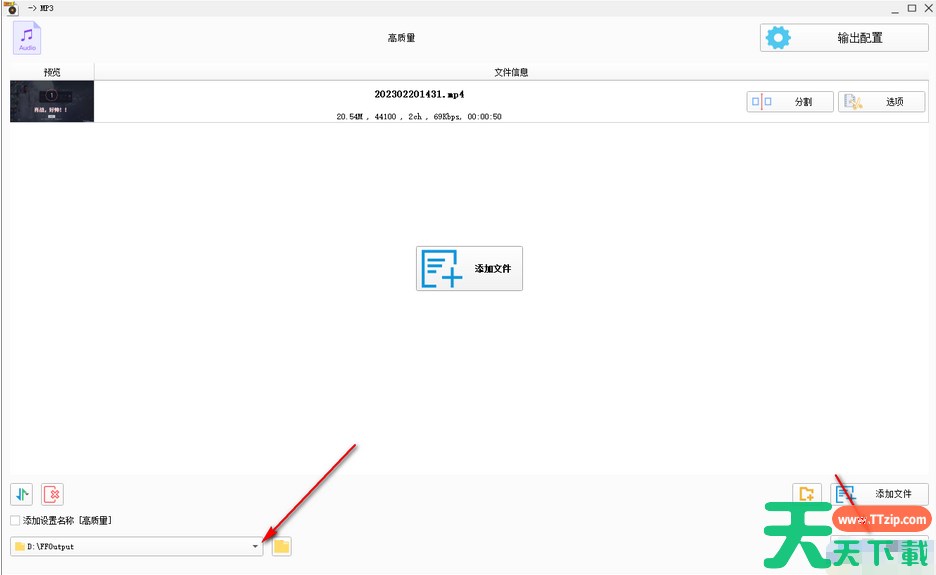Click the 预览 column header
Viewport: 936px width, 575px height.
tap(52, 72)
